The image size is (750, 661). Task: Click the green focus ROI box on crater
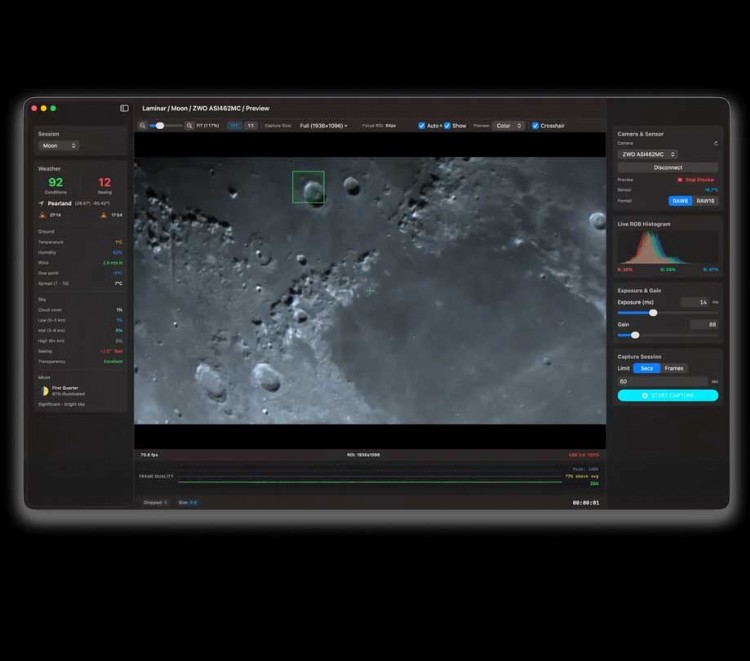309,187
